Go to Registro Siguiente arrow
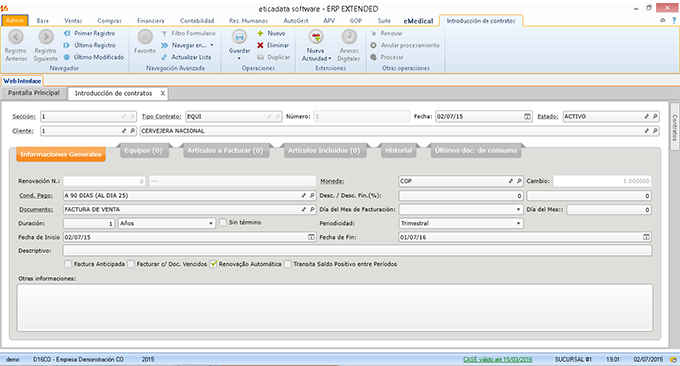 [46, 37]
